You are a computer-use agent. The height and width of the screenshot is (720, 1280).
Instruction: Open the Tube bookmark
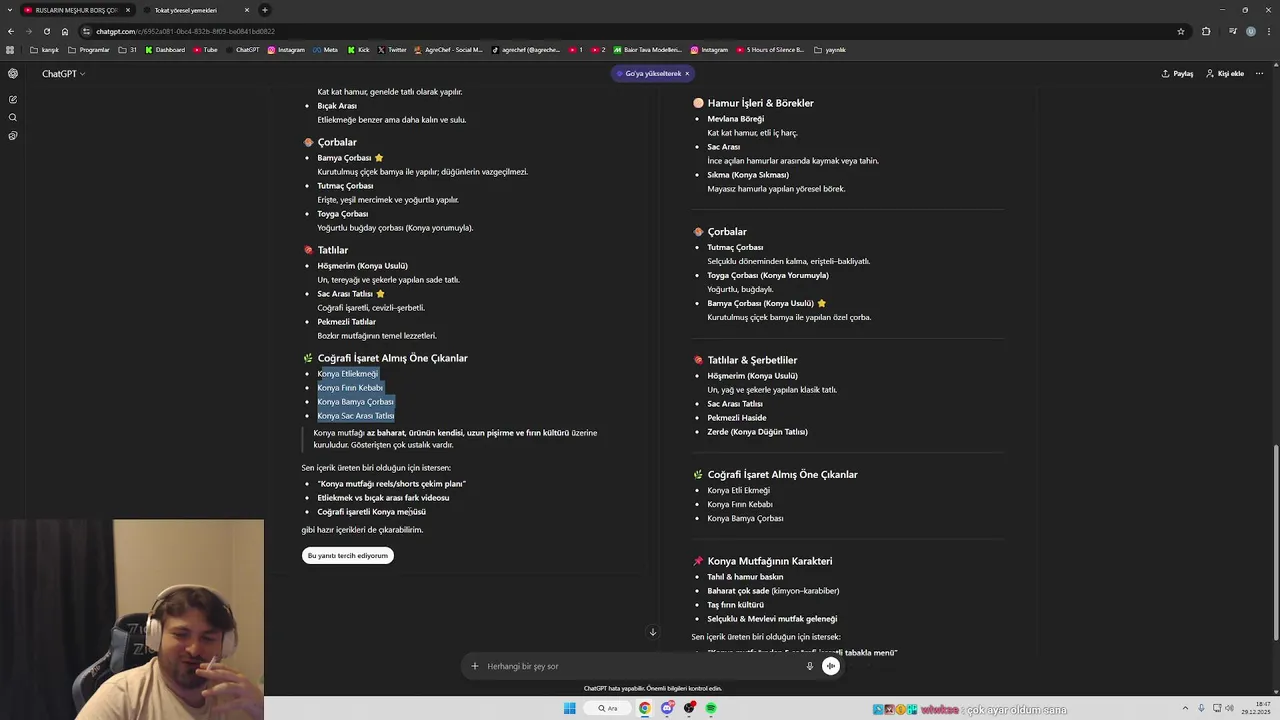point(205,50)
